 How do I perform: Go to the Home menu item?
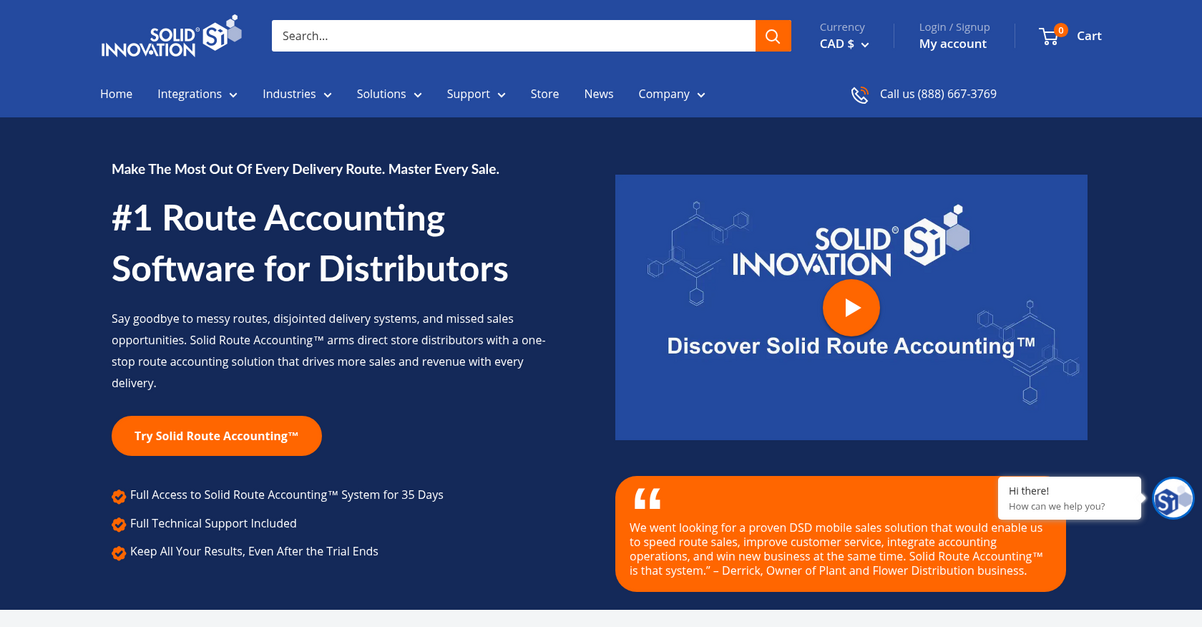[x=116, y=94]
